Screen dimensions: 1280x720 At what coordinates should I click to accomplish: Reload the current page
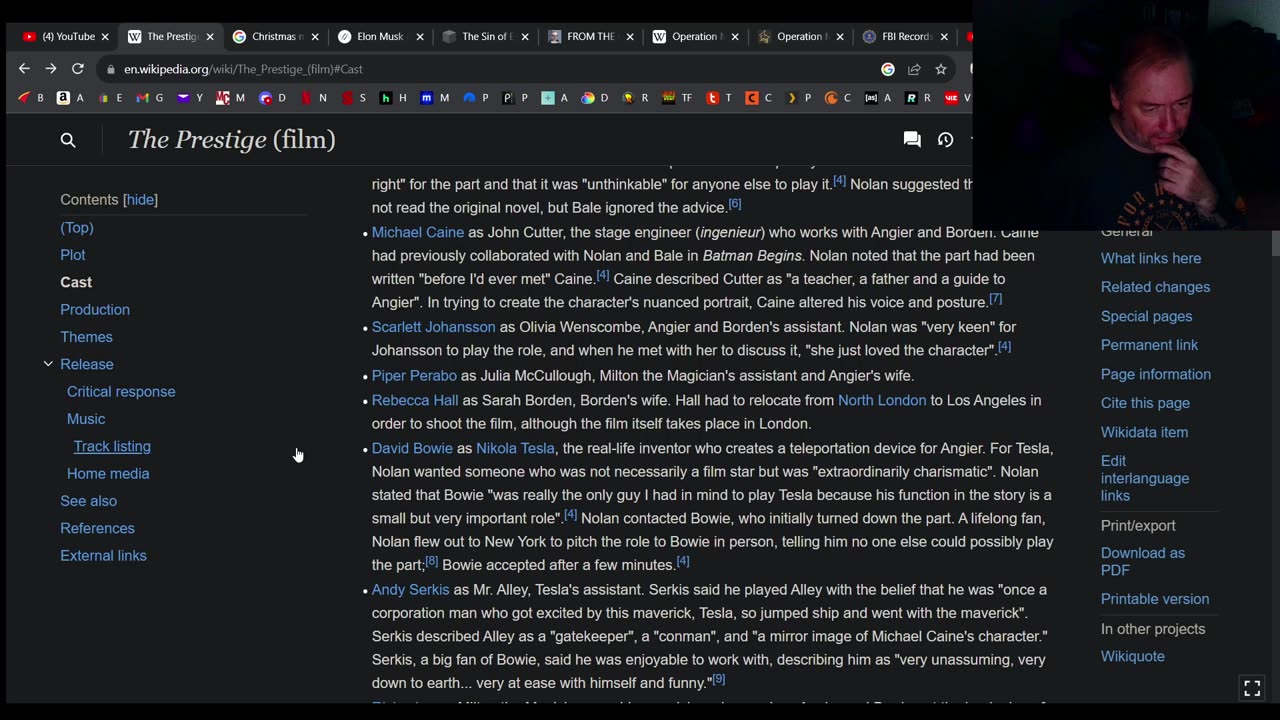pos(77,69)
